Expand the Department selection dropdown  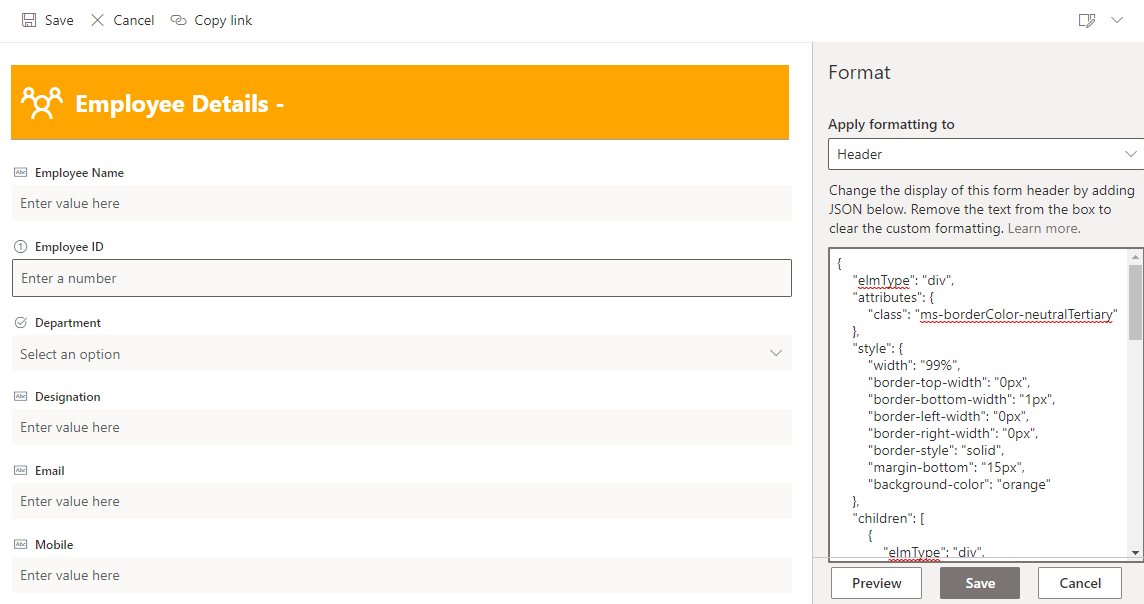pos(776,353)
